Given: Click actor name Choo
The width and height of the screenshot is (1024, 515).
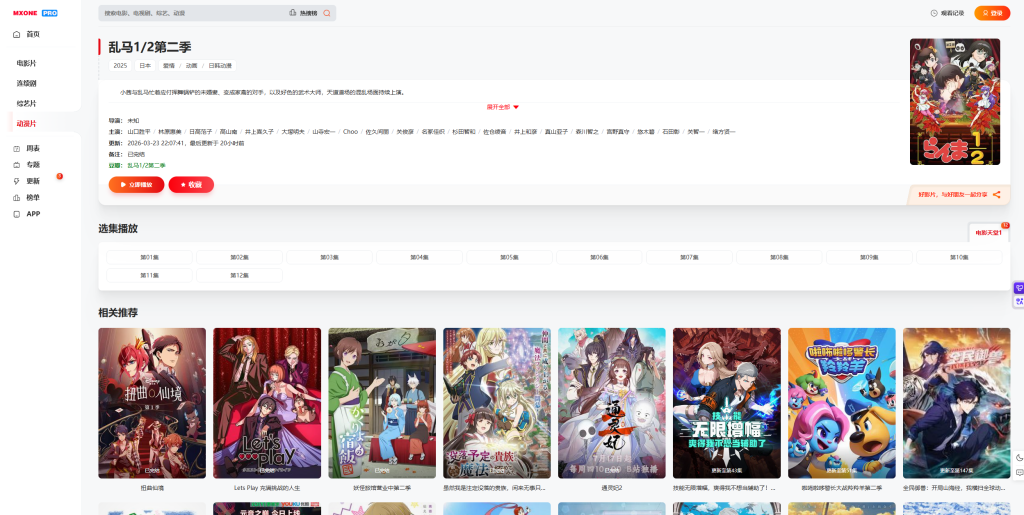Looking at the screenshot, I should pyautogui.click(x=351, y=132).
